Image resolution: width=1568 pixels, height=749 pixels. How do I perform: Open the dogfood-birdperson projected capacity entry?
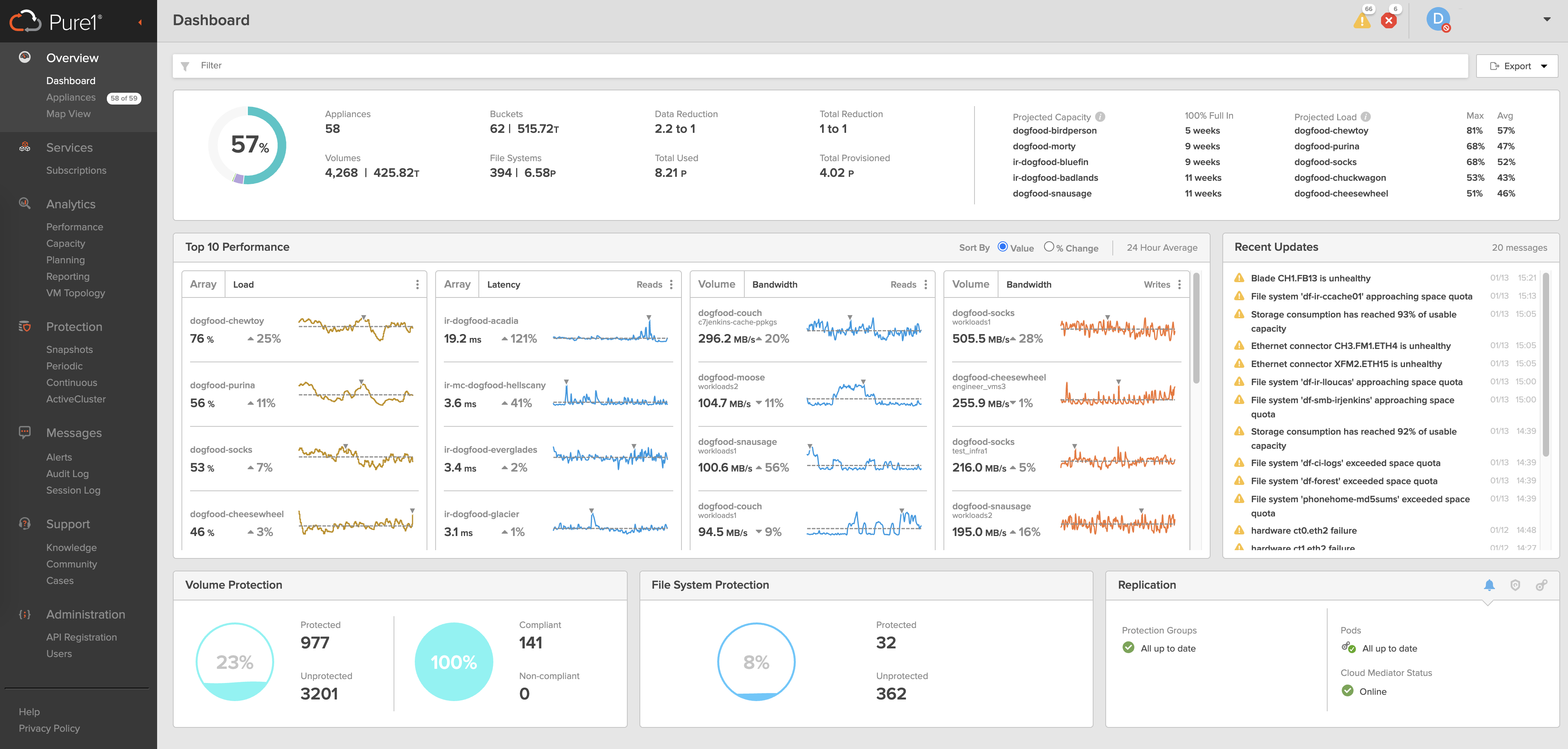1054,130
